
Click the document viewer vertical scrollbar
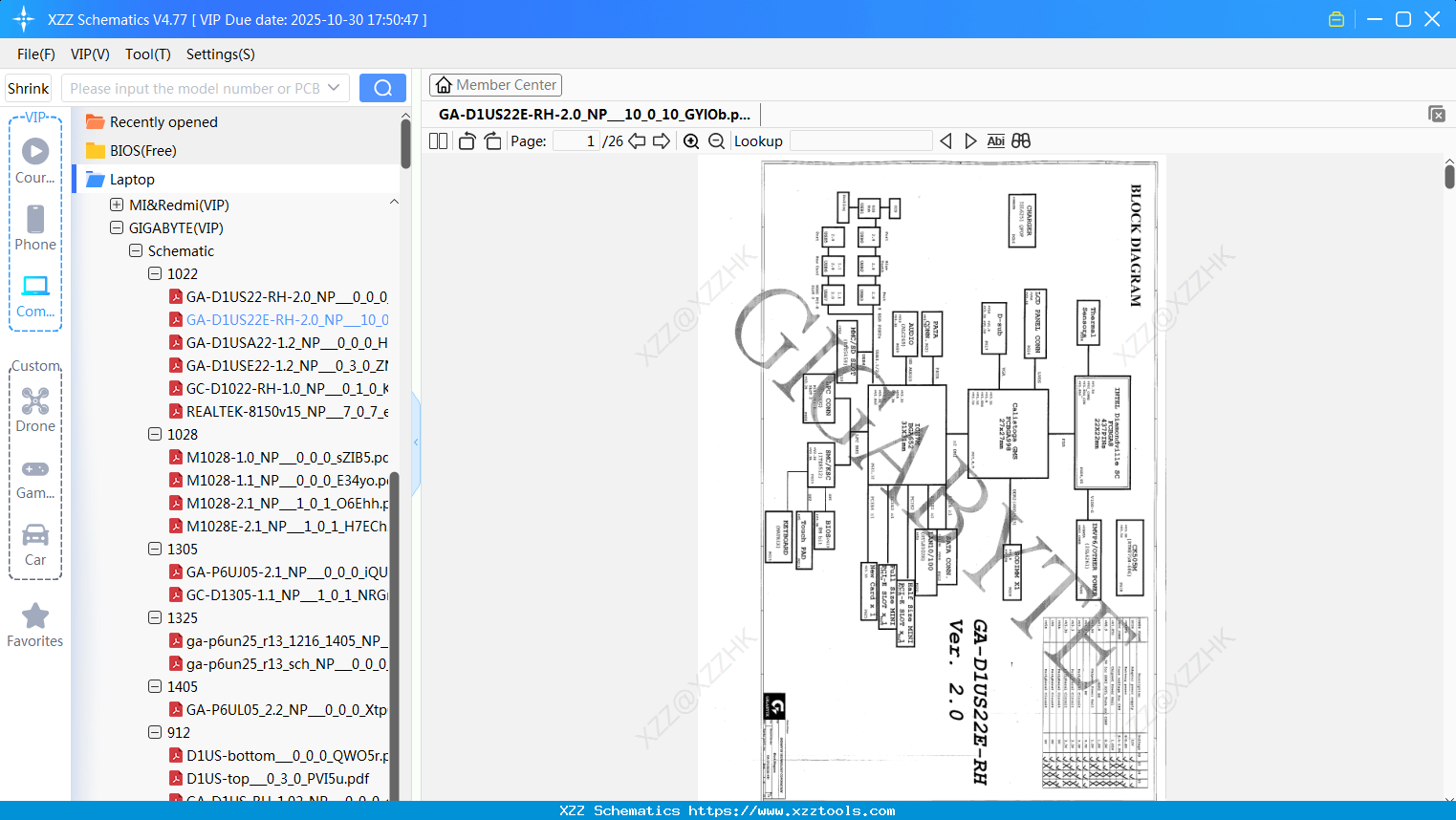tap(1449, 176)
